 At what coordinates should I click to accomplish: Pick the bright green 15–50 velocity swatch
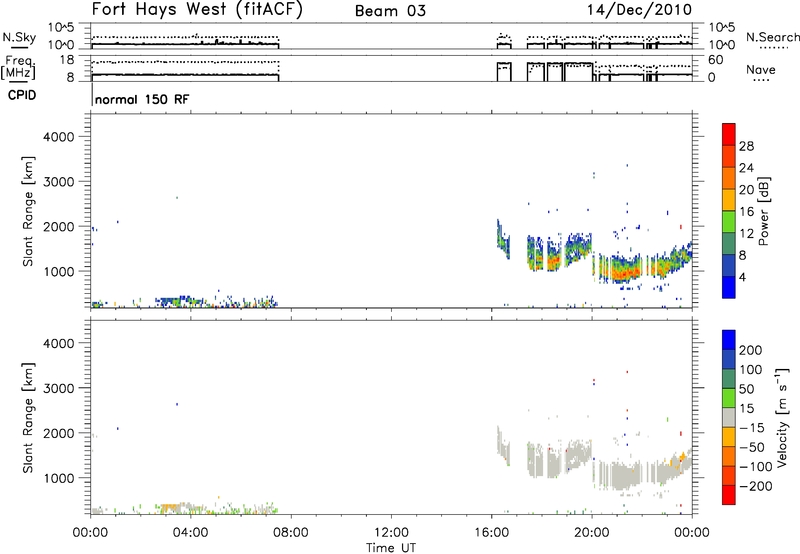coord(729,398)
